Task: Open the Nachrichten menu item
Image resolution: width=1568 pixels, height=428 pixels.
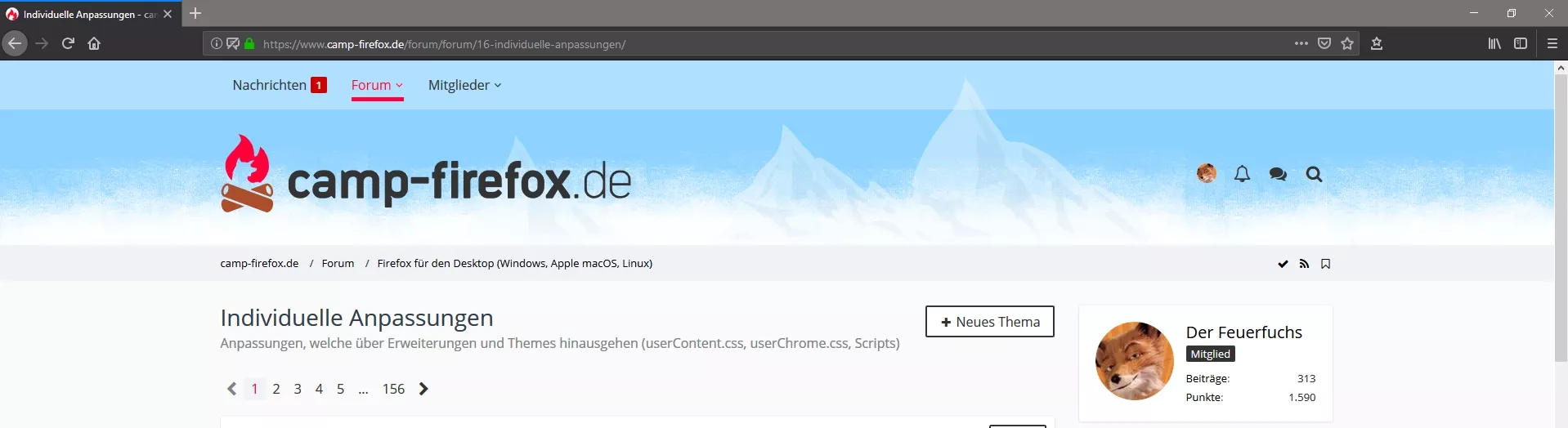Action: (x=280, y=85)
